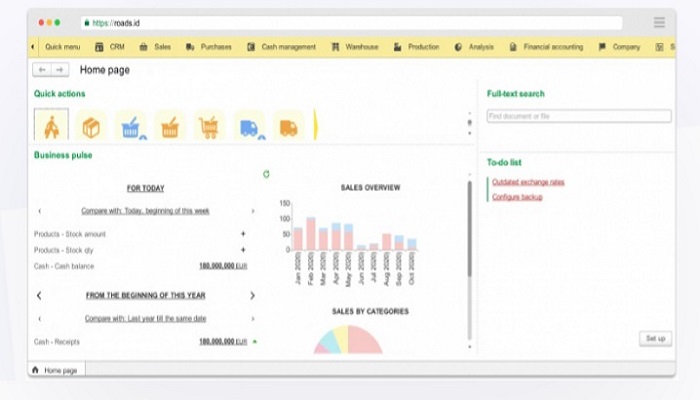Screen dimensions: 700x400
Task: Click the Set up button
Action: (655, 339)
